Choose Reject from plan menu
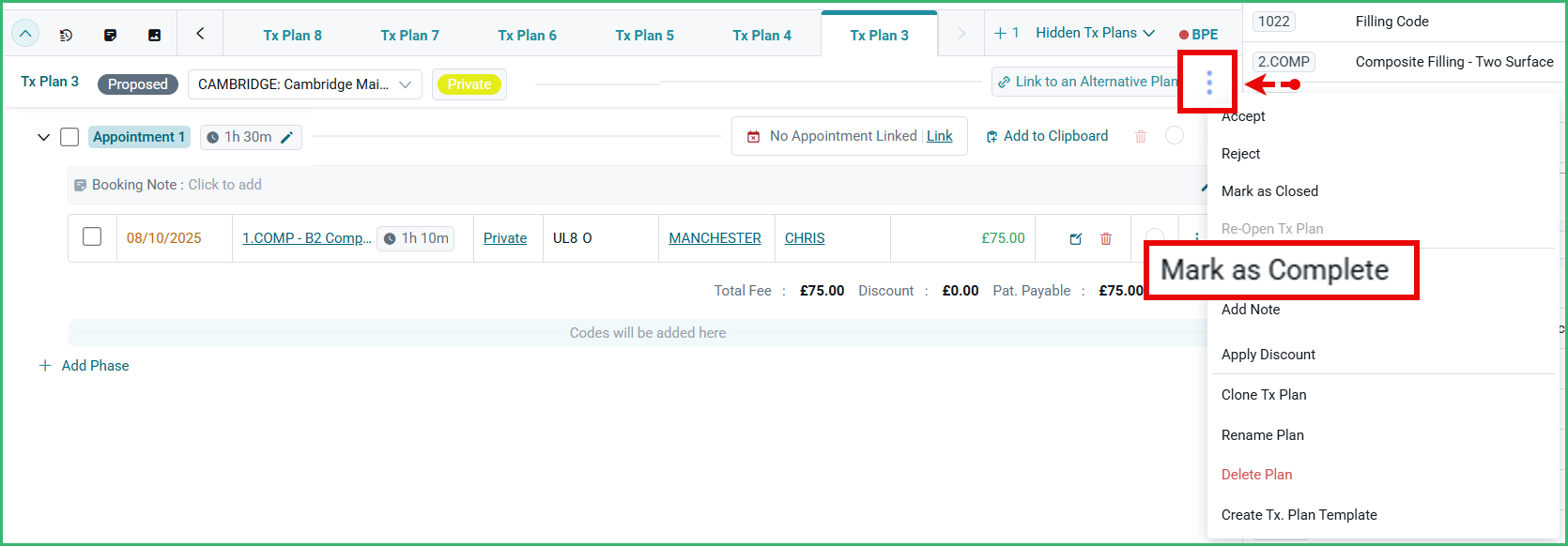 point(1240,154)
